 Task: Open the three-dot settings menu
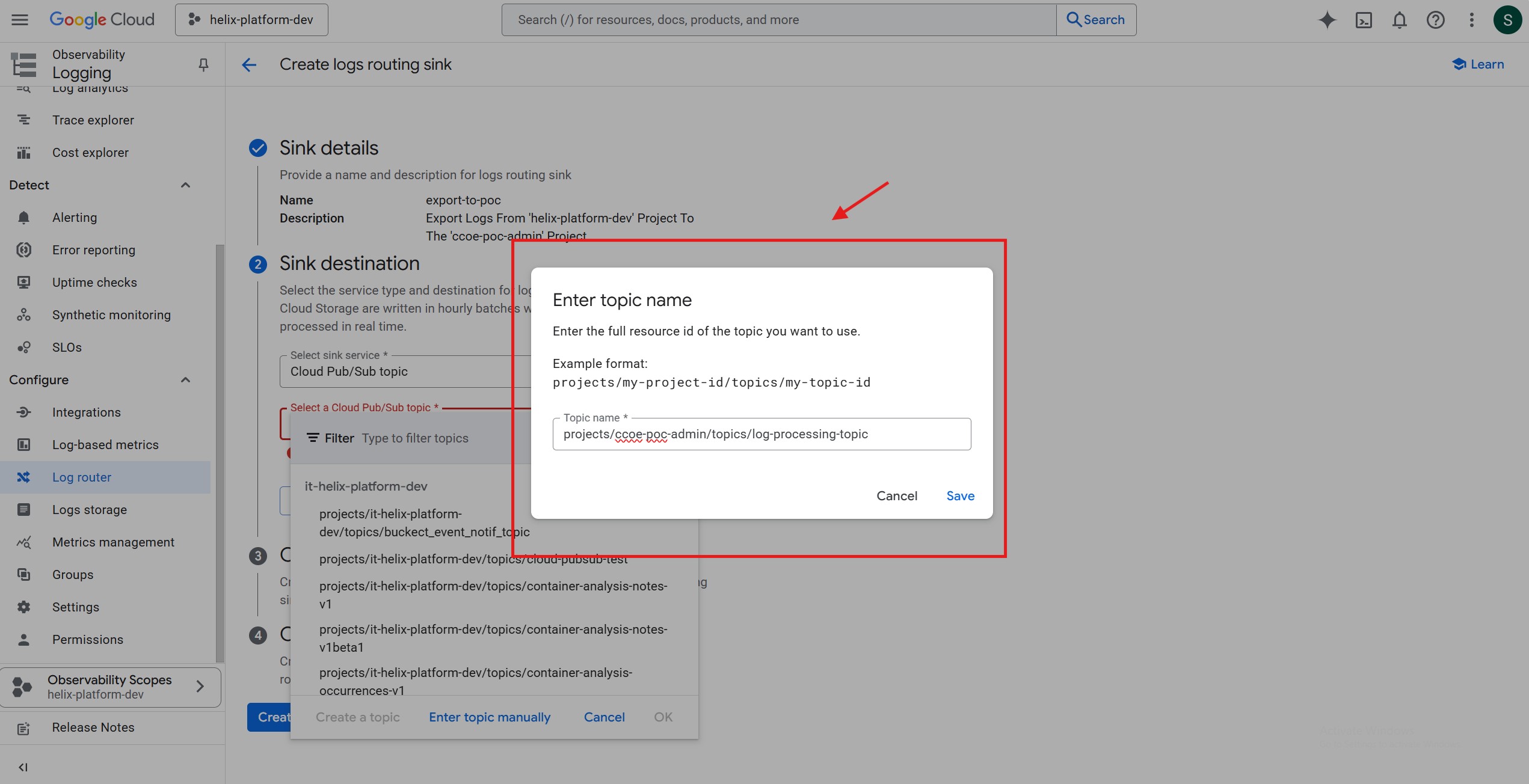[1472, 20]
